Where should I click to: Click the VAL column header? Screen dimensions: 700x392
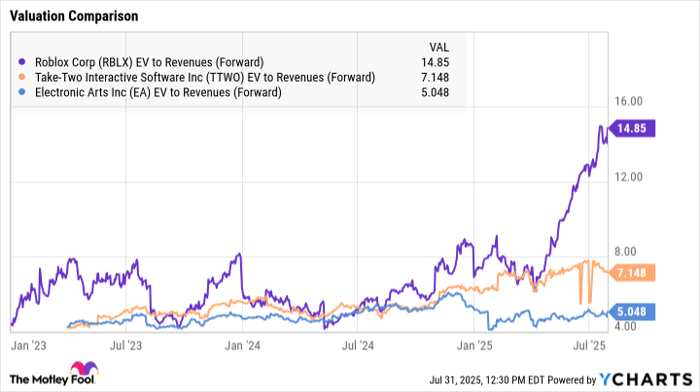439,47
